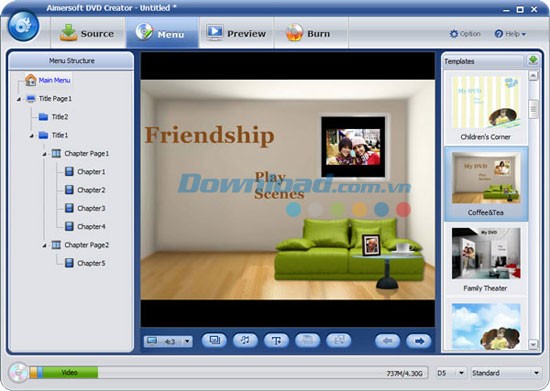
Task: Go to the Preview tab
Action: (236, 33)
